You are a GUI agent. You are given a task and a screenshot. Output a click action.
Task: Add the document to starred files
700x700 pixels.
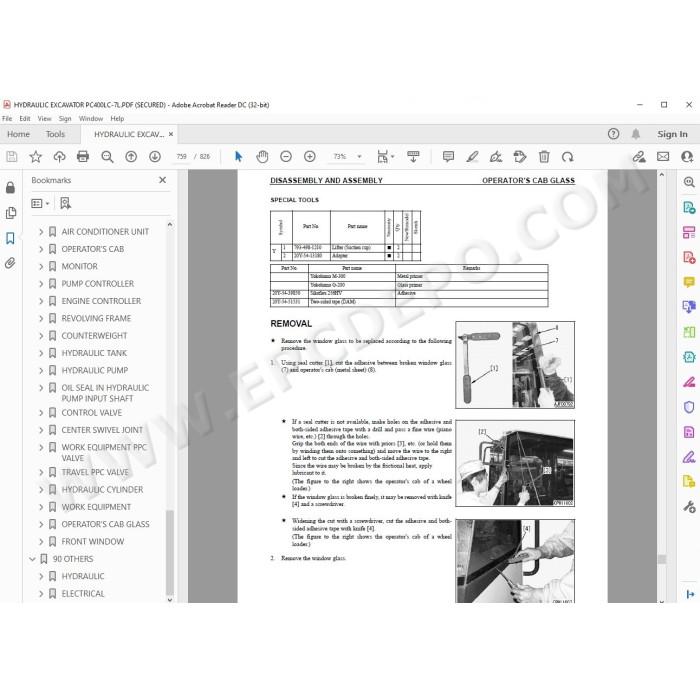35,157
